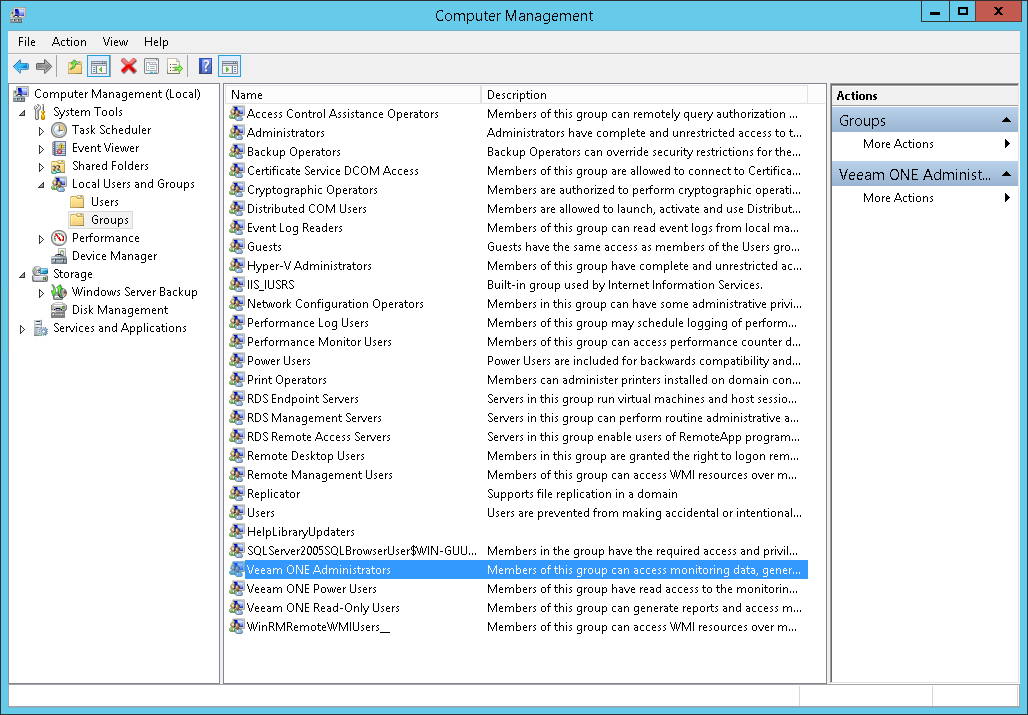Click the Up one level folder icon

[x=75, y=66]
